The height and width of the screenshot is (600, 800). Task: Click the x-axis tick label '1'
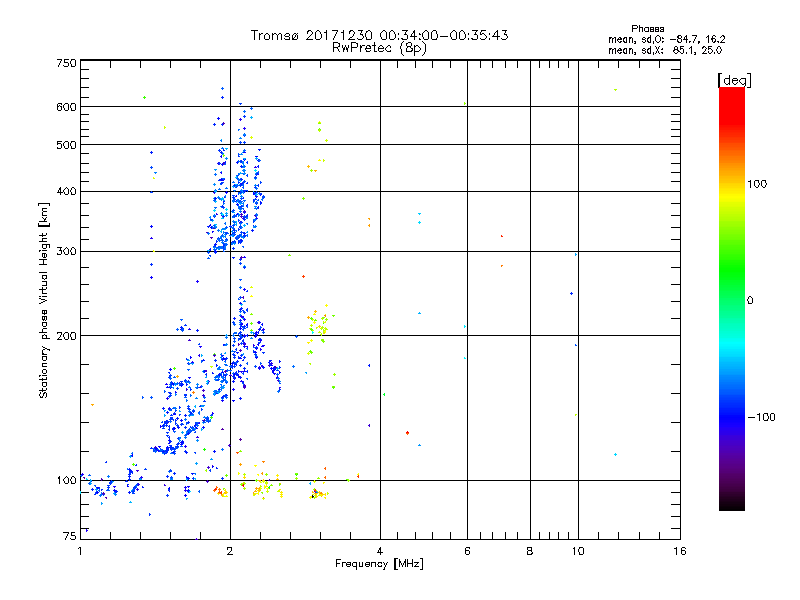coord(80,551)
